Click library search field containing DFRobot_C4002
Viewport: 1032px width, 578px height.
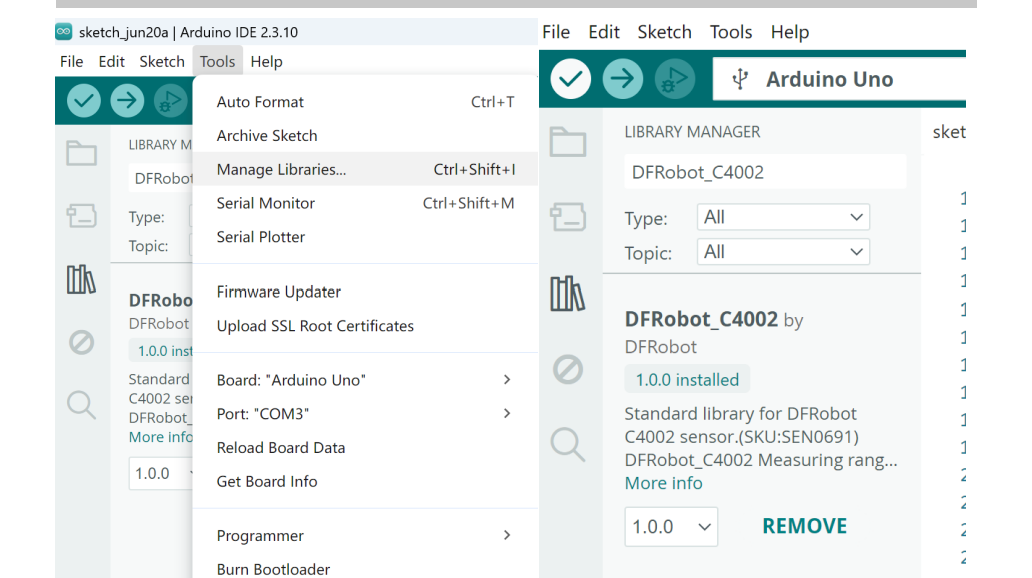pyautogui.click(x=765, y=172)
